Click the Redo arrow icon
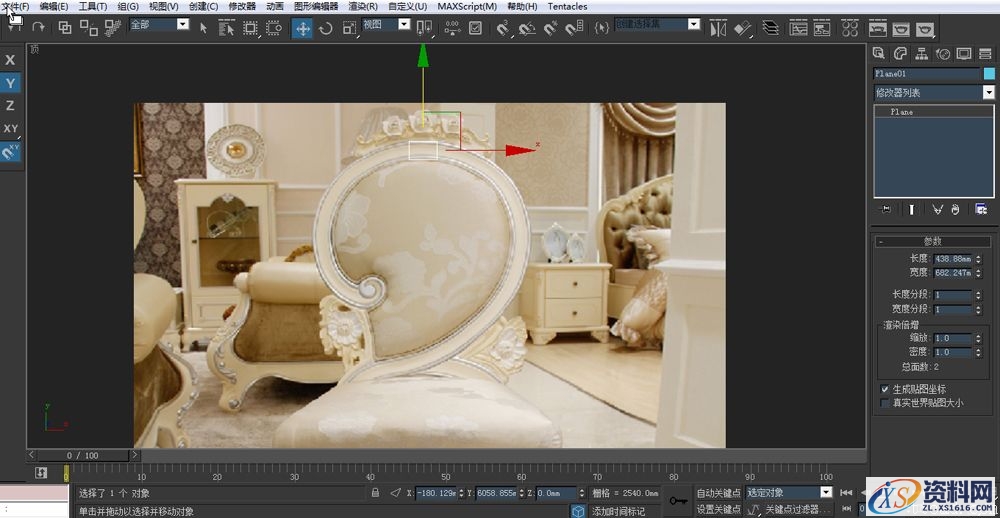The width and height of the screenshot is (1000, 518). [38, 28]
